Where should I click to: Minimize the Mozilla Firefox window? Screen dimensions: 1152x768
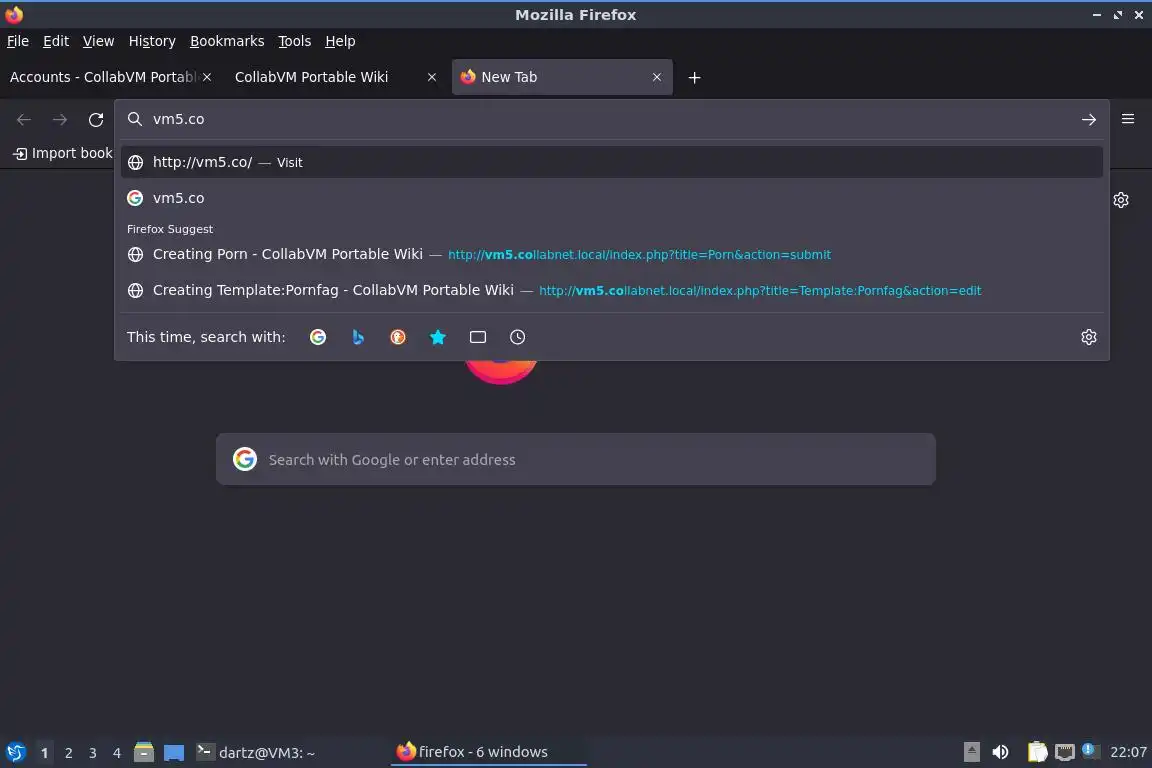(x=1096, y=15)
